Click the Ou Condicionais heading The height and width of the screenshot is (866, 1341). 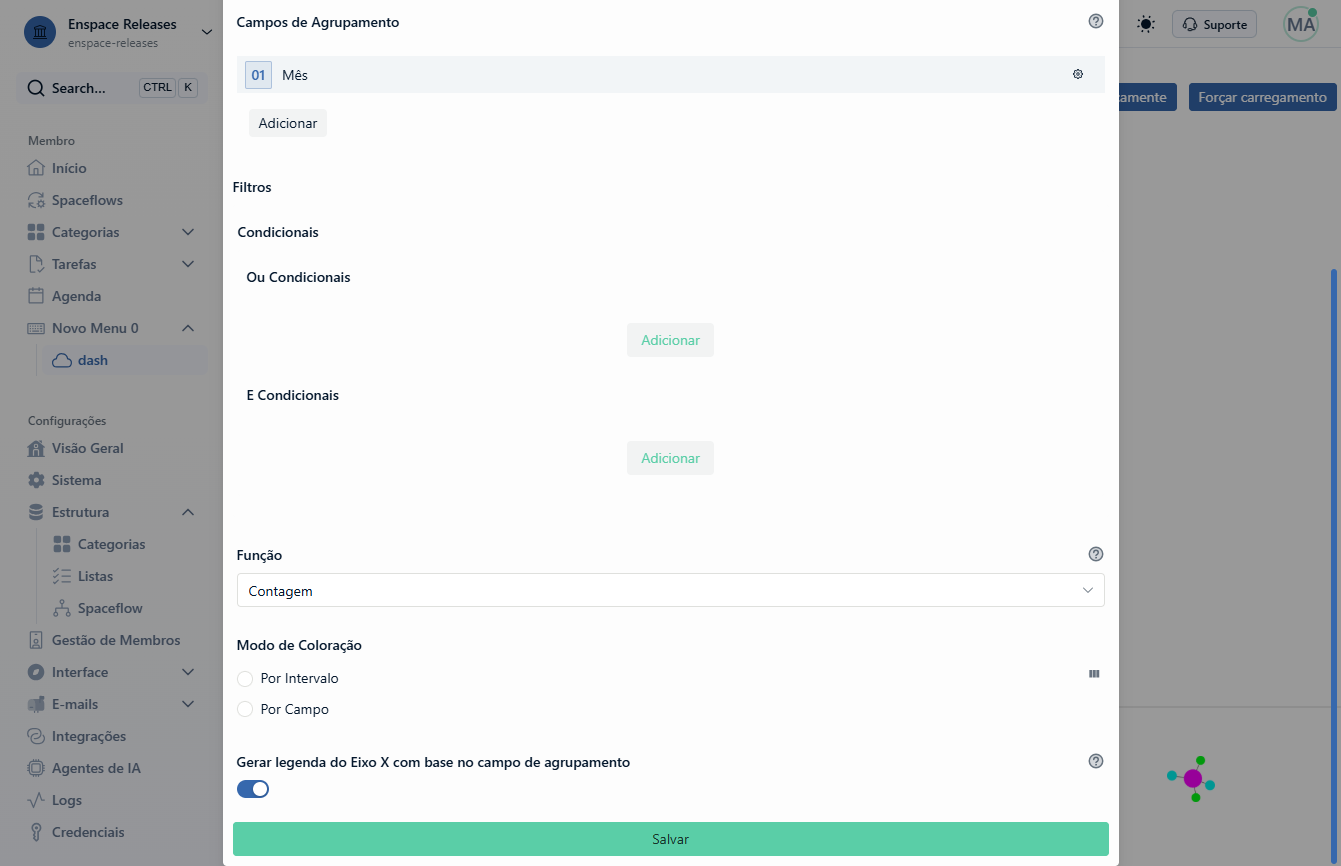coord(298,277)
